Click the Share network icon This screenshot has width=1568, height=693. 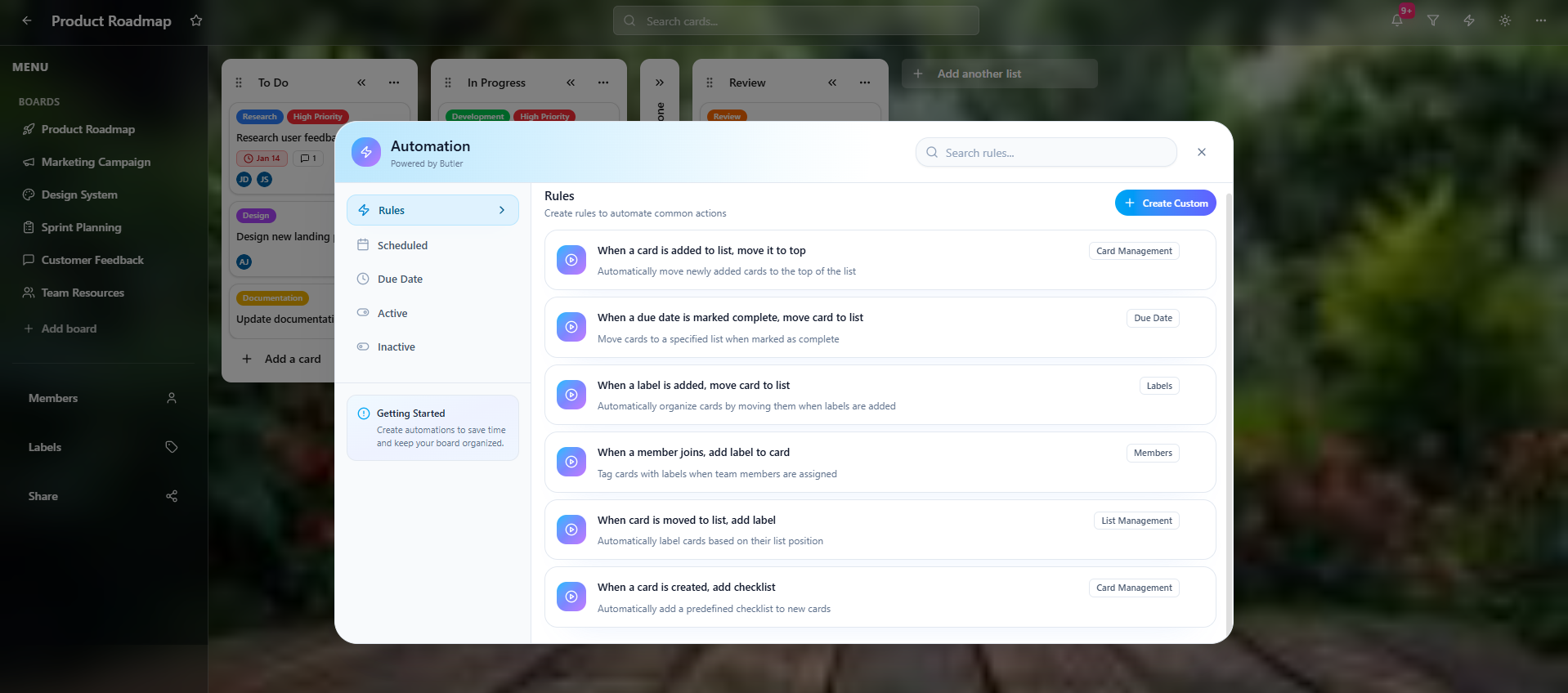(172, 496)
